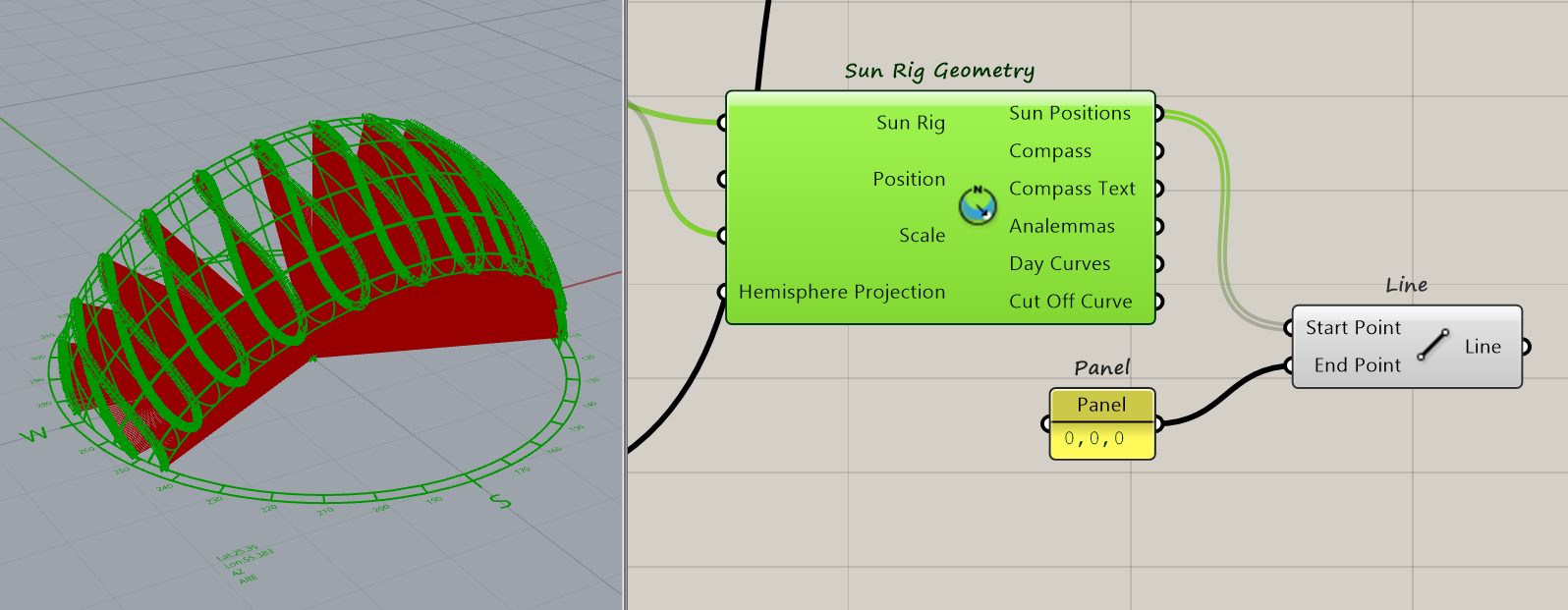Click the Line component's line icon

point(1433,346)
